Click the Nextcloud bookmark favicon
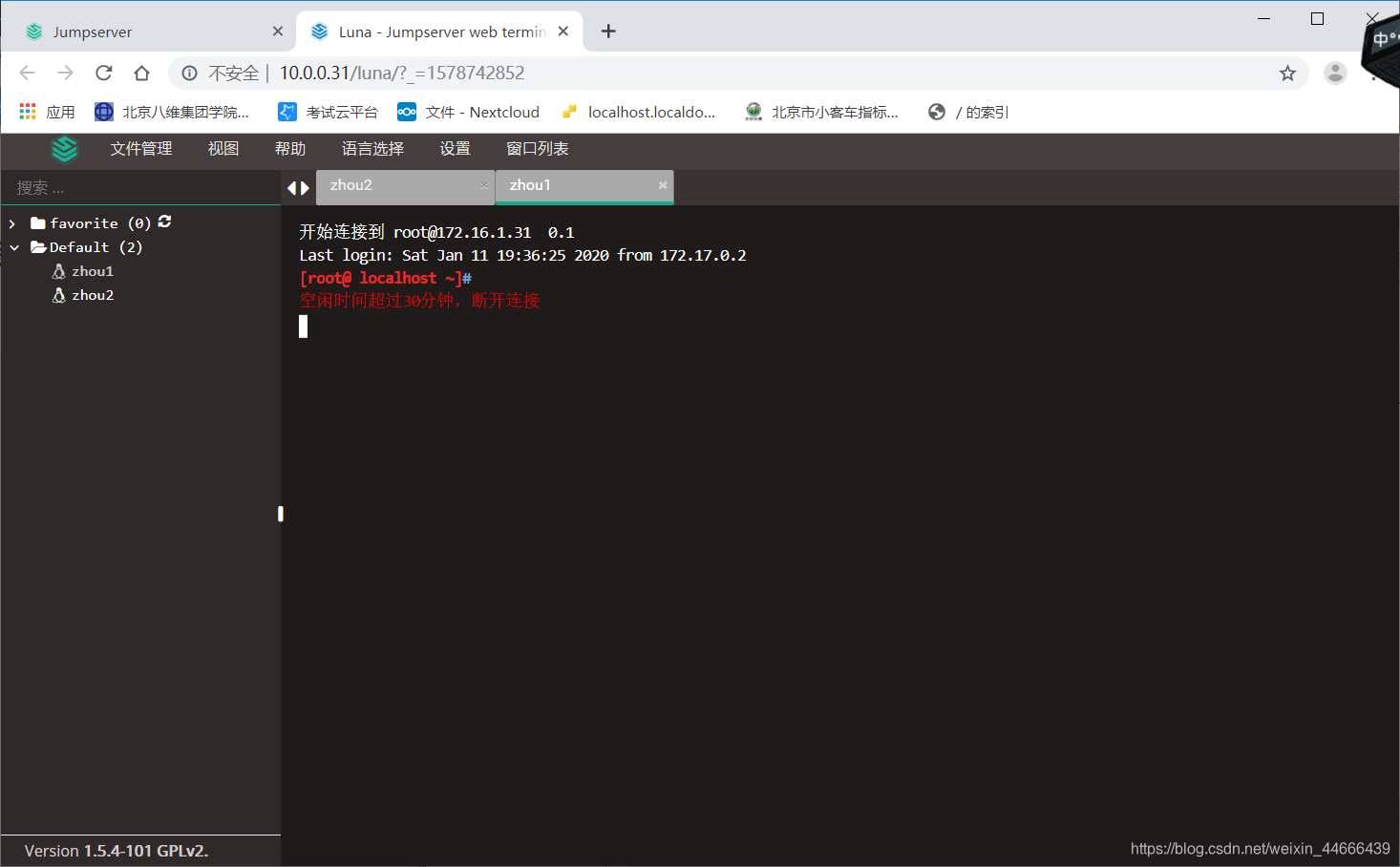Screen dimensions: 1400x867 pyautogui.click(x=407, y=112)
